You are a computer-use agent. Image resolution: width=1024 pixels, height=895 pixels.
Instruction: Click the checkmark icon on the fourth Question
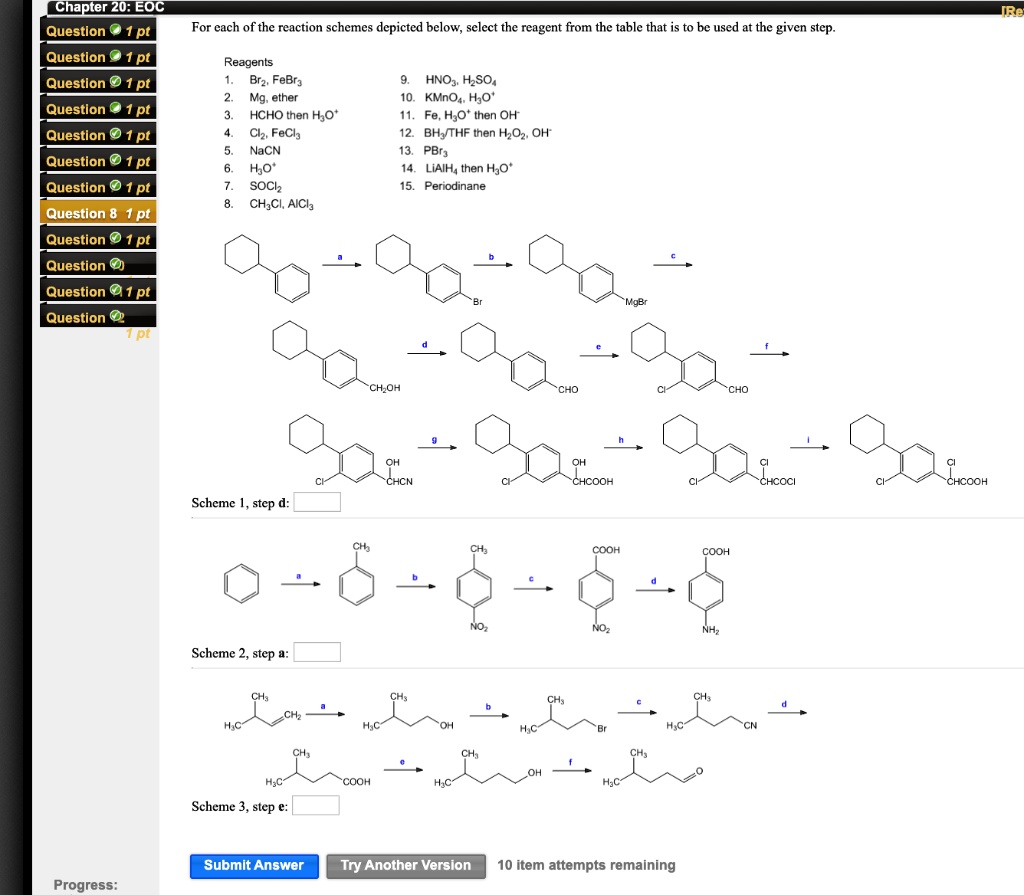click(x=114, y=109)
